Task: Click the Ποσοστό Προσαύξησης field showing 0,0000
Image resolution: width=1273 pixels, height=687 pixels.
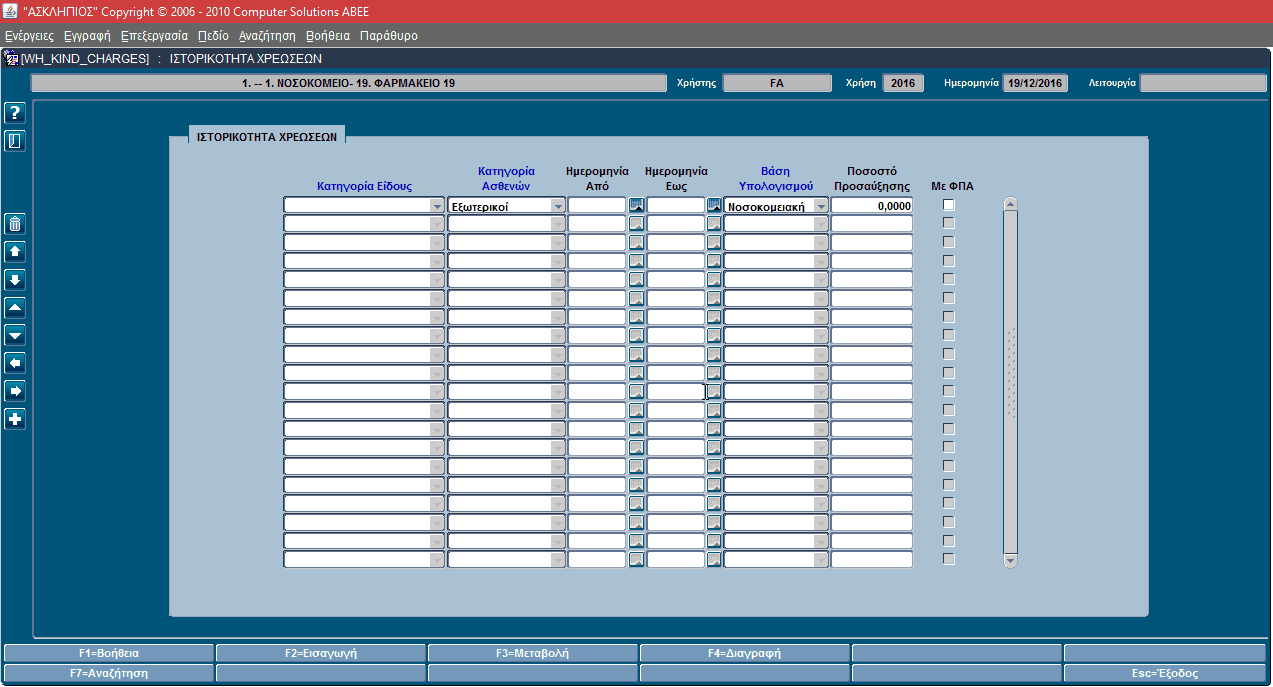Action: (x=872, y=205)
